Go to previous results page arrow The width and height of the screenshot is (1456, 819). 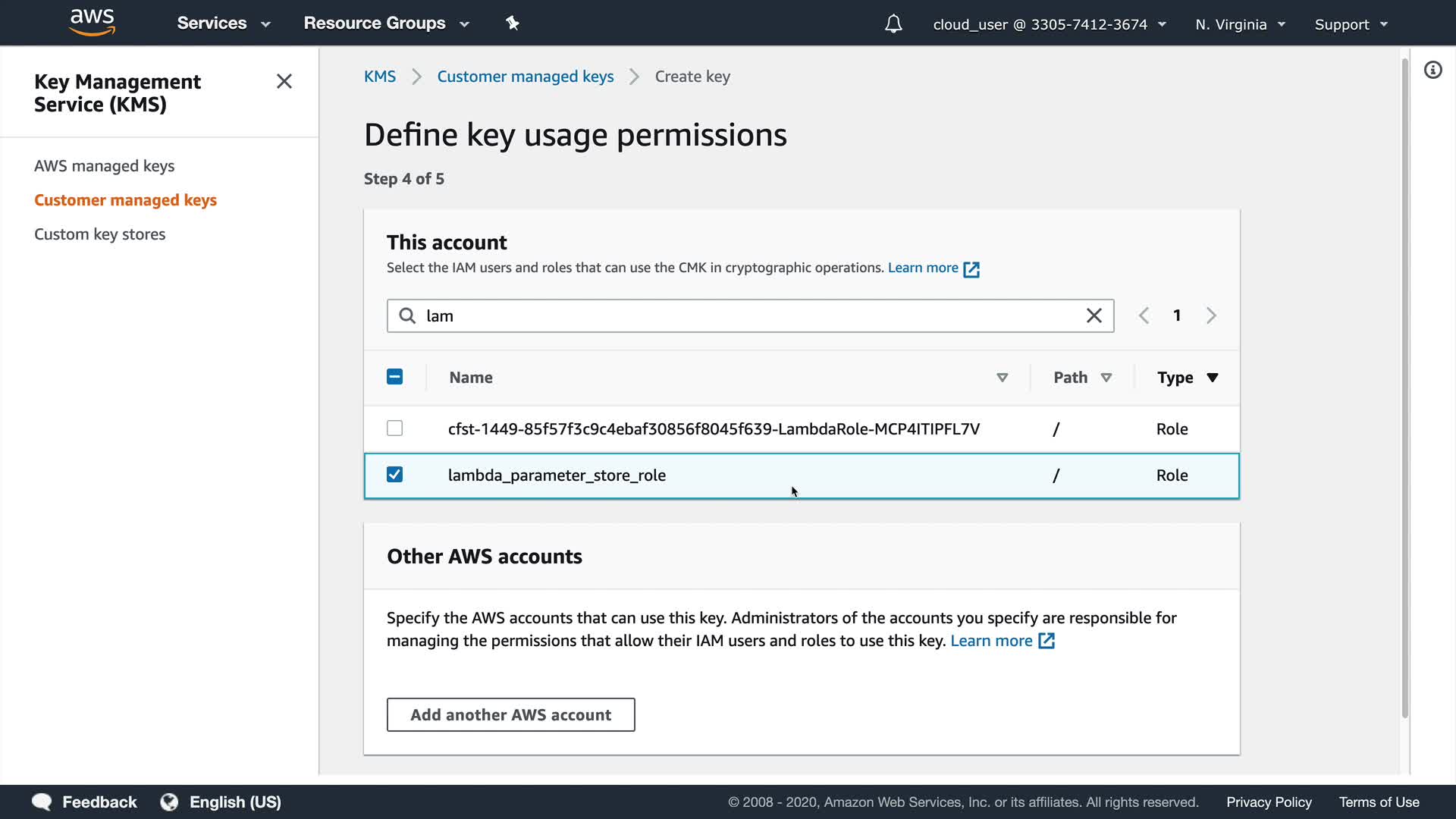pos(1144,316)
